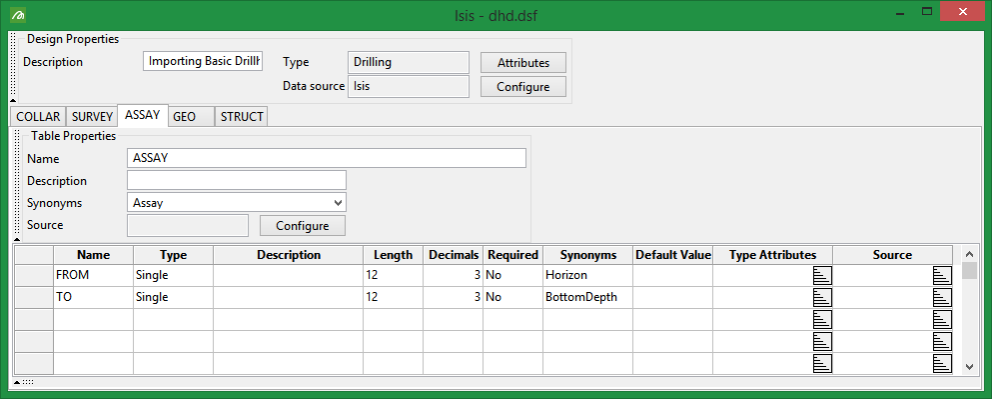
Task: Click the grid vertical scrollbar thumb
Action: tap(969, 271)
